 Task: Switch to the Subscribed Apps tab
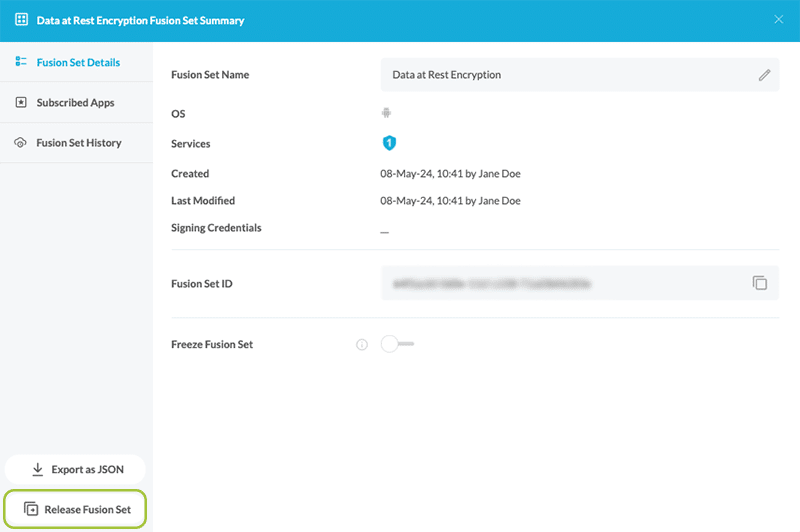pos(75,103)
